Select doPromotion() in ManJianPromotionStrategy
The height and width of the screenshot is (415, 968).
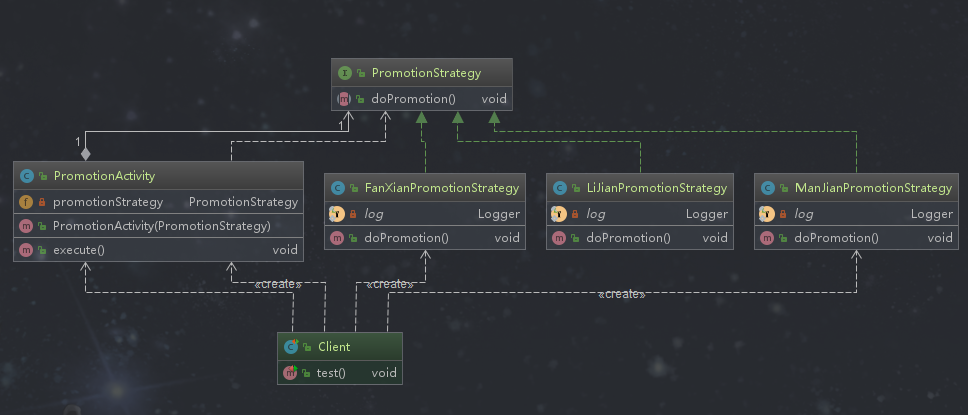tap(835, 238)
